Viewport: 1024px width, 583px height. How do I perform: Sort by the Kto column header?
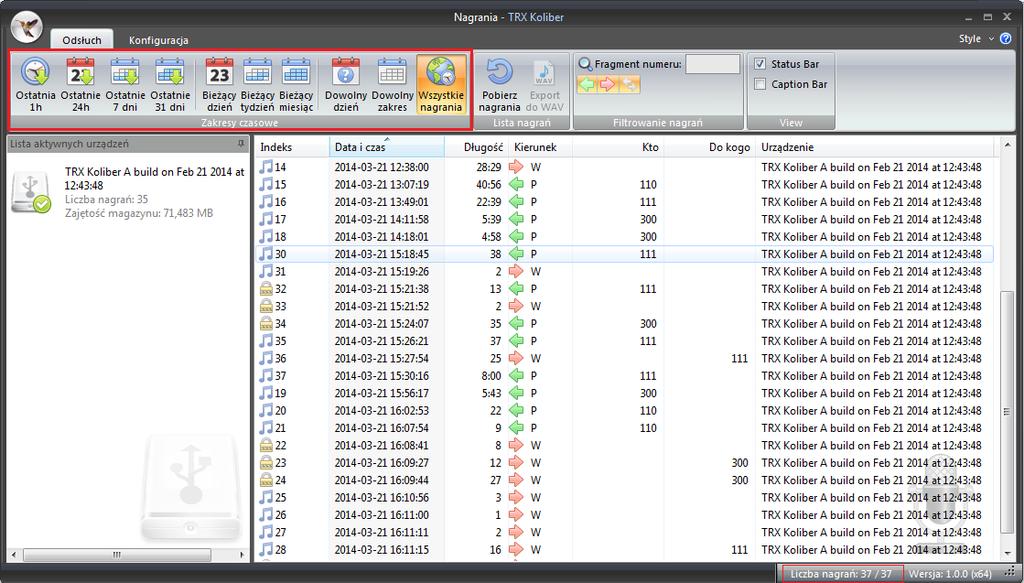(618, 147)
